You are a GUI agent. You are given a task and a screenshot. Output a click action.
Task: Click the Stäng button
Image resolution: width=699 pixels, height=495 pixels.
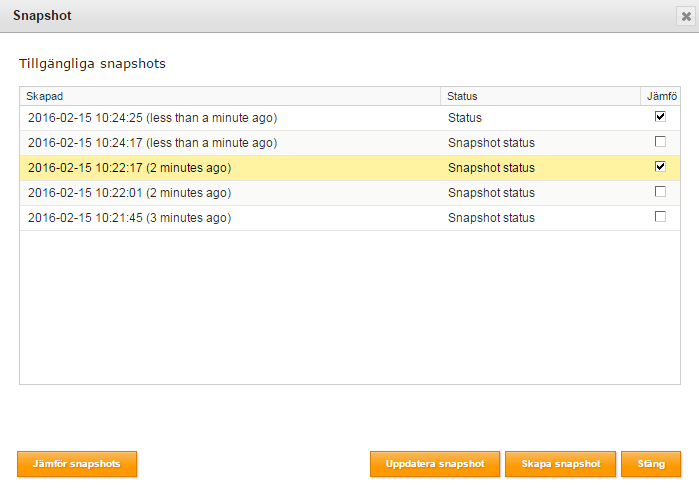[651, 464]
